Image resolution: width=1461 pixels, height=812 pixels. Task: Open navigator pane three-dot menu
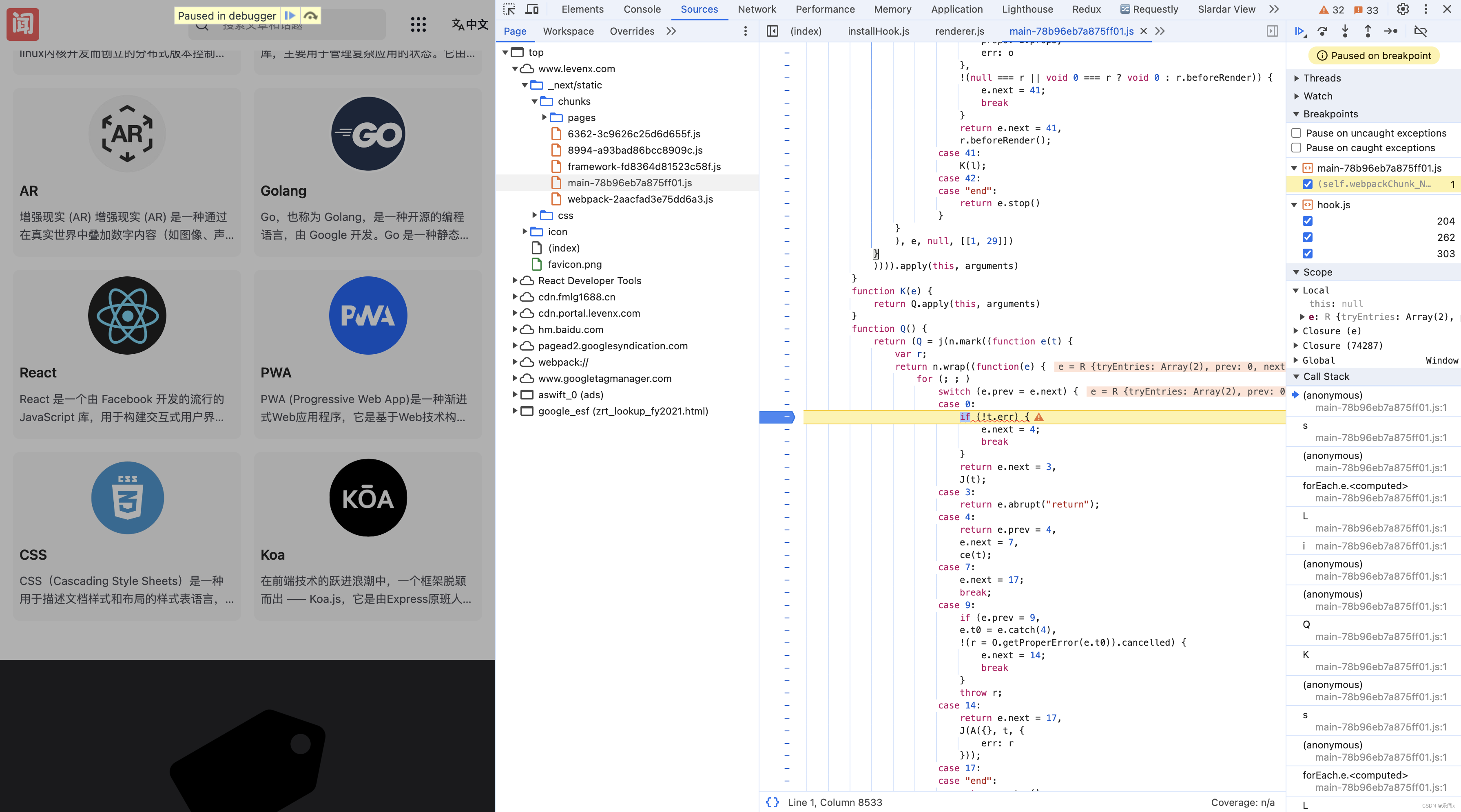click(745, 31)
